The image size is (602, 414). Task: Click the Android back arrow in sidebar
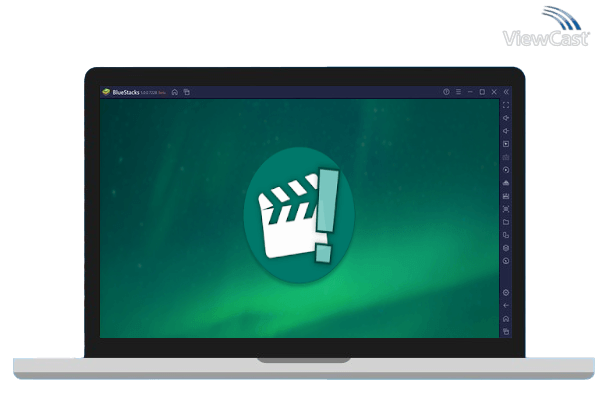pos(506,306)
